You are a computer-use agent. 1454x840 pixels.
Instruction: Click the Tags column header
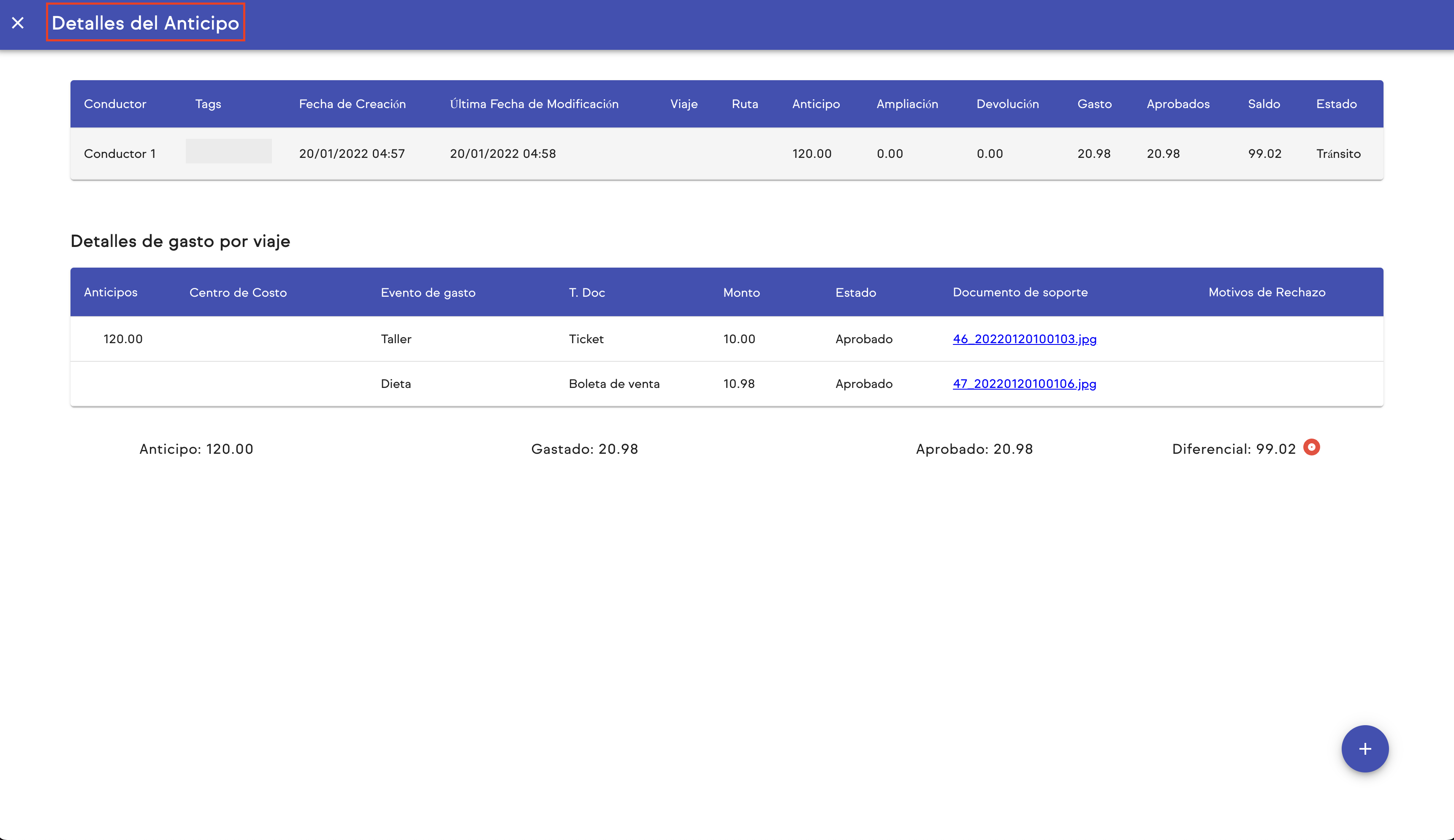coord(208,104)
